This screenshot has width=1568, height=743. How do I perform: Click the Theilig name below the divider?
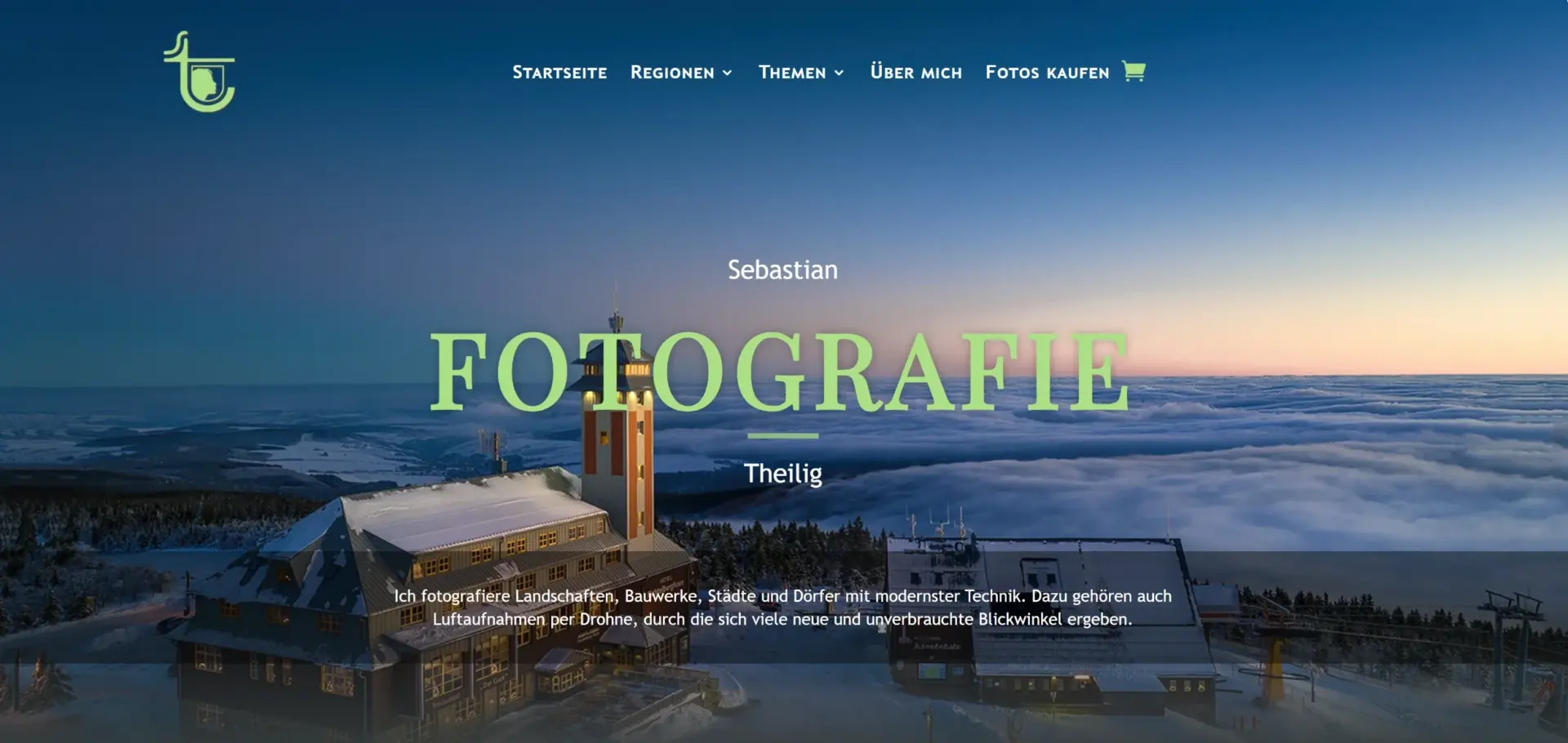[782, 474]
